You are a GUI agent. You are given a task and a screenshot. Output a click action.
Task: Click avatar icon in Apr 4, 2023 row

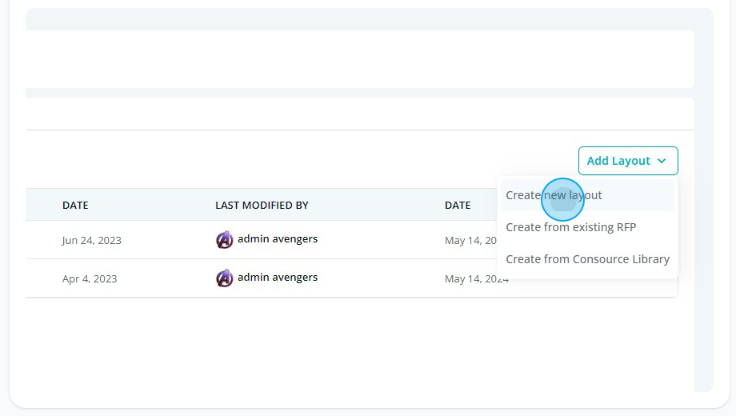(224, 278)
